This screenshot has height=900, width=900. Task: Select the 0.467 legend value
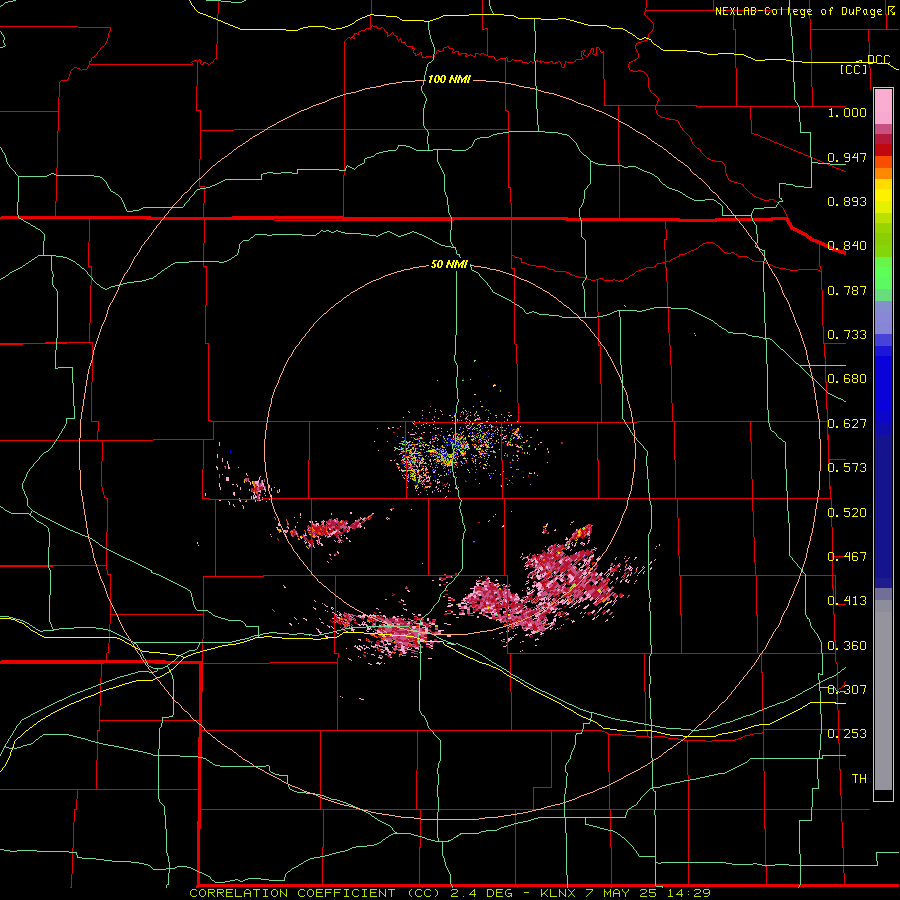pos(847,557)
